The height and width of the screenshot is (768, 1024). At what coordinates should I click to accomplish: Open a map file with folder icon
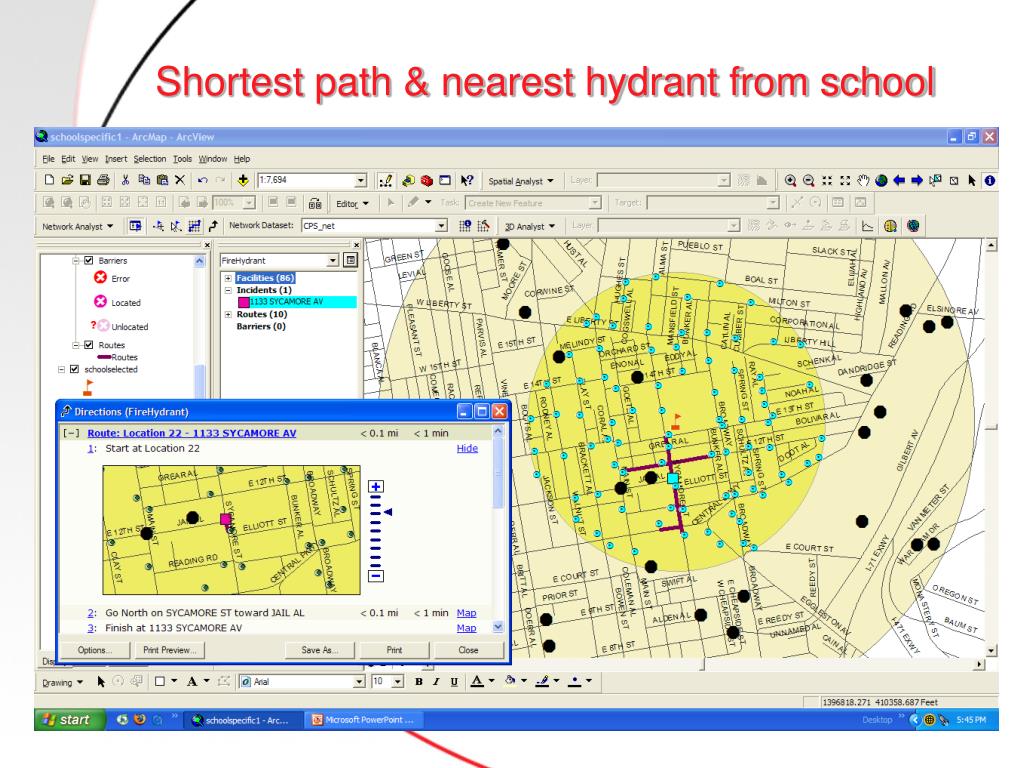tap(67, 180)
